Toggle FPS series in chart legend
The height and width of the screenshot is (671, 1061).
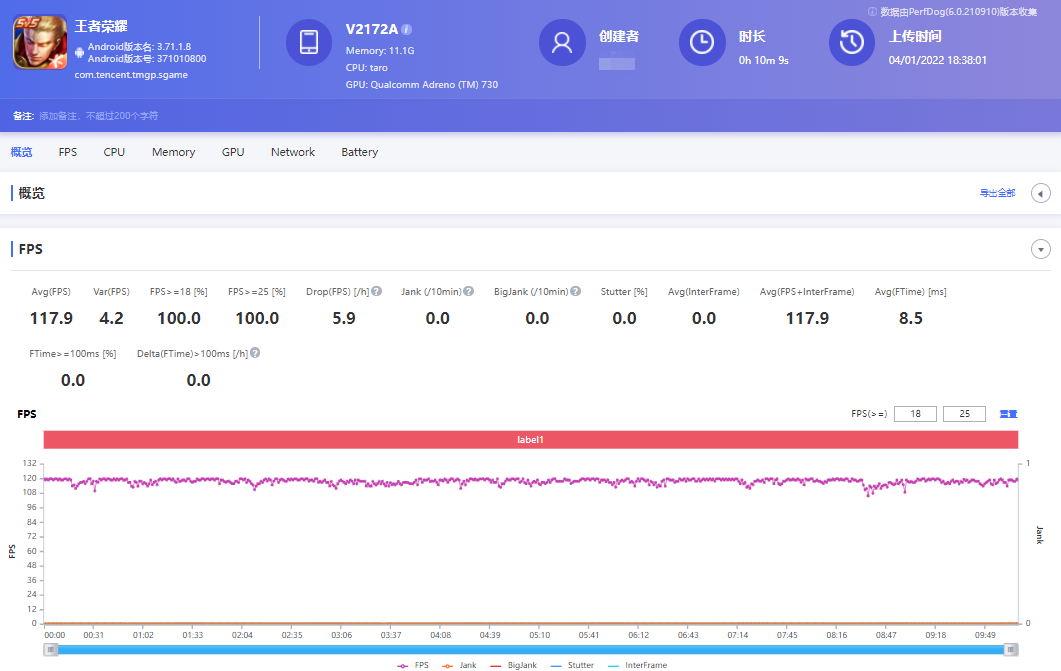tap(413, 665)
